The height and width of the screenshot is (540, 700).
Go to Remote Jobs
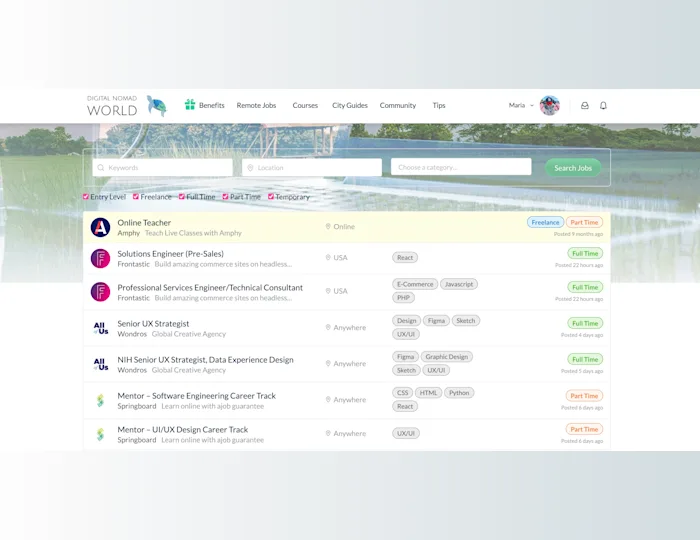click(256, 105)
